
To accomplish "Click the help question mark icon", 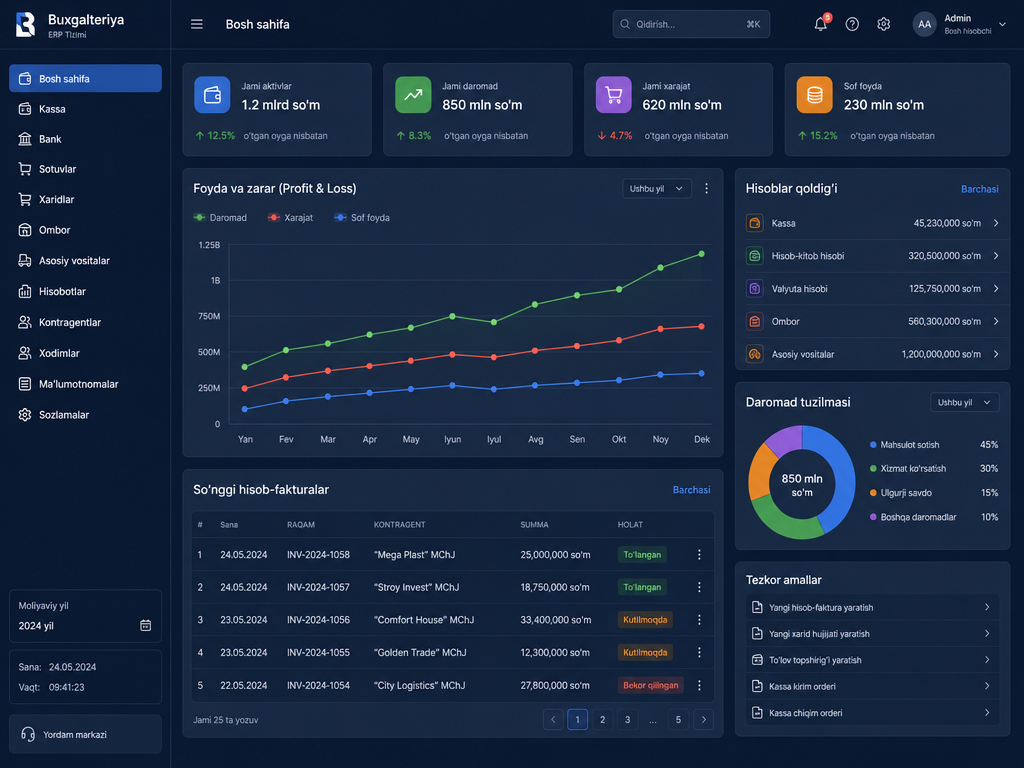I will (852, 24).
